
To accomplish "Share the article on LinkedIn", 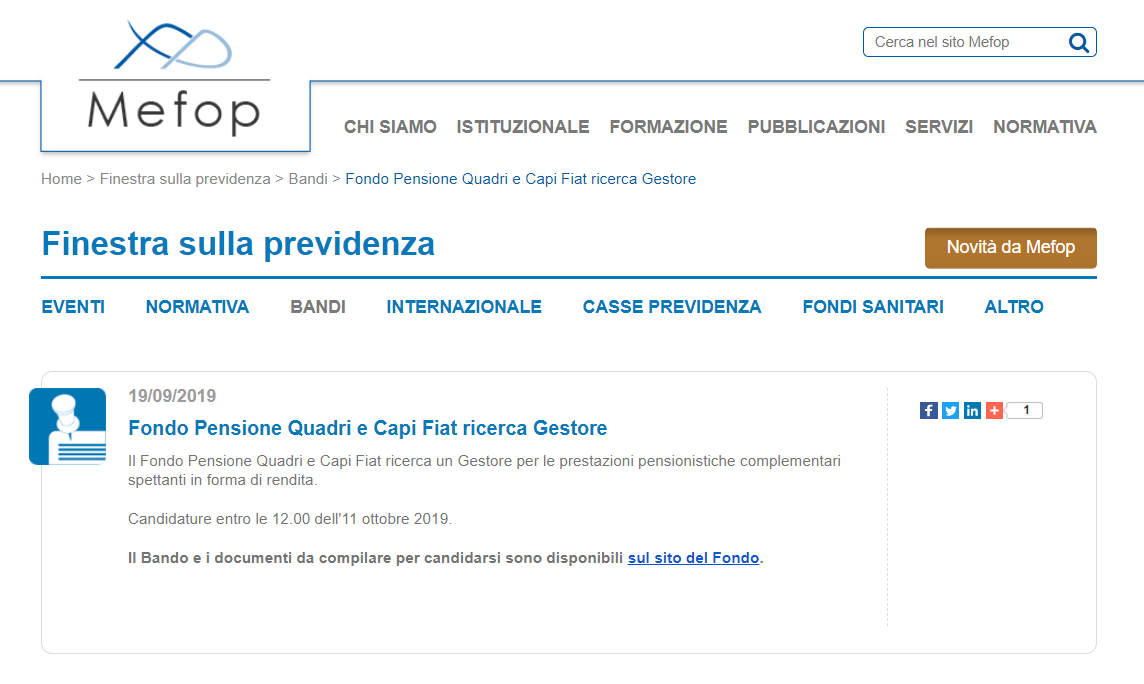I will click(x=972, y=411).
